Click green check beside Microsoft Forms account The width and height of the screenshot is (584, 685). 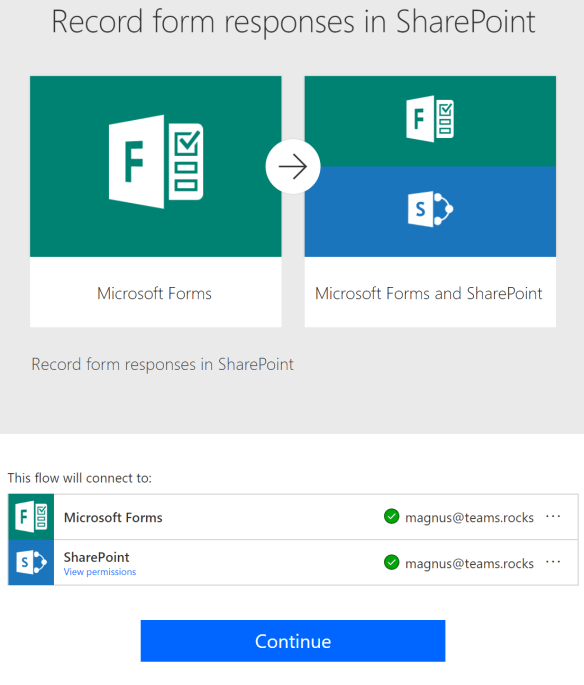click(x=391, y=516)
